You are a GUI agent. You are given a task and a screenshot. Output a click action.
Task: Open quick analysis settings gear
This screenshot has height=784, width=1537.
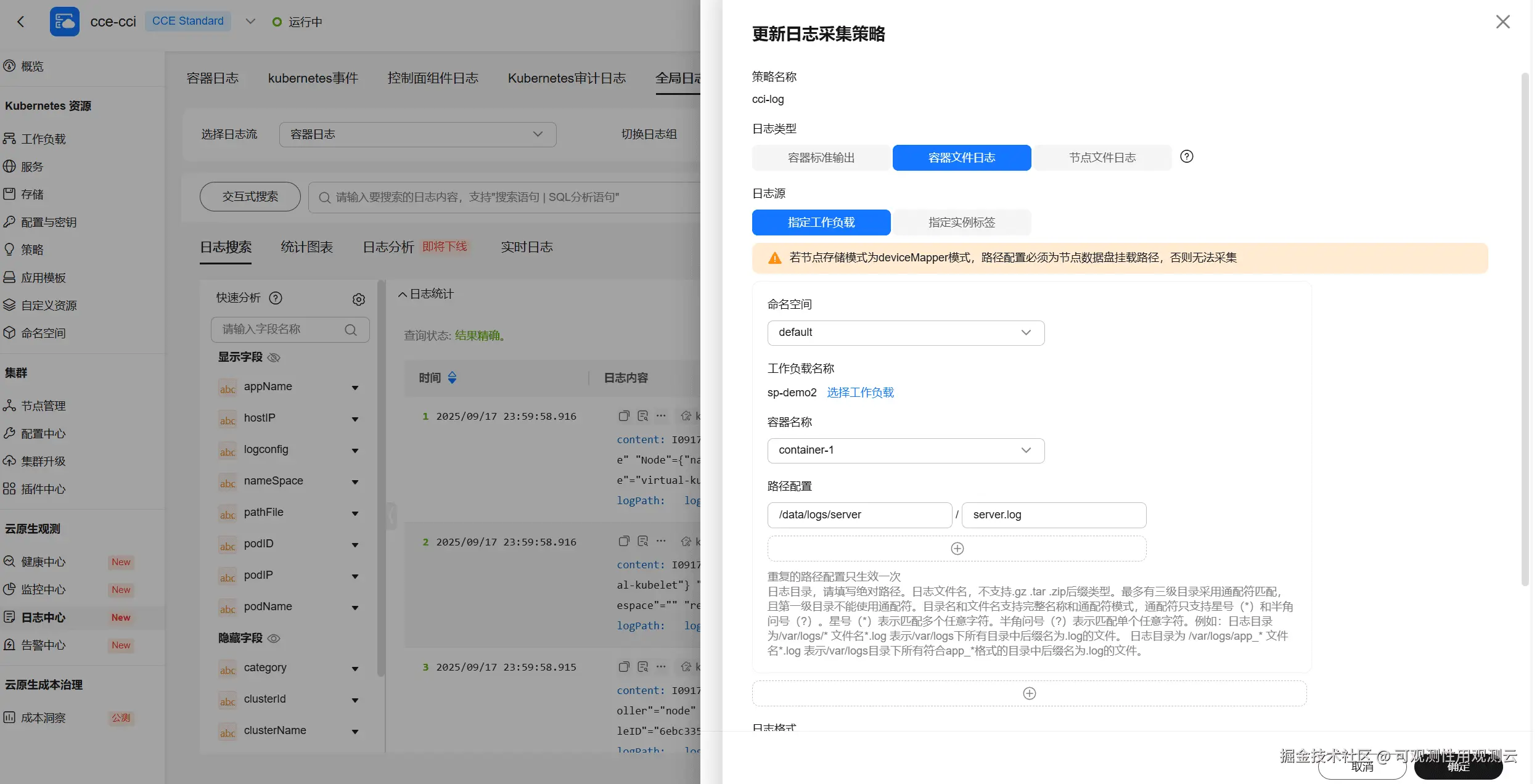point(358,300)
